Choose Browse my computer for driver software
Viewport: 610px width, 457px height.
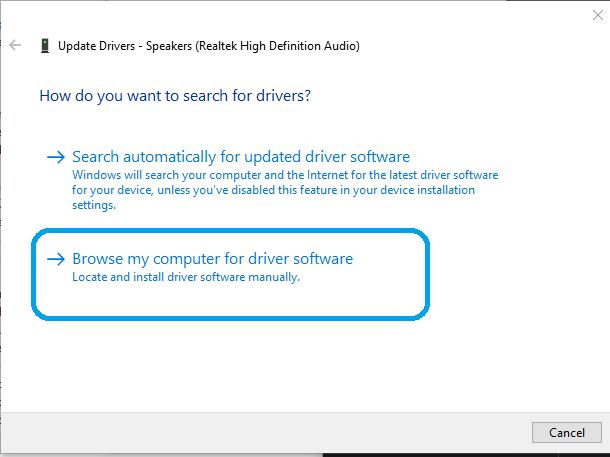tap(212, 259)
